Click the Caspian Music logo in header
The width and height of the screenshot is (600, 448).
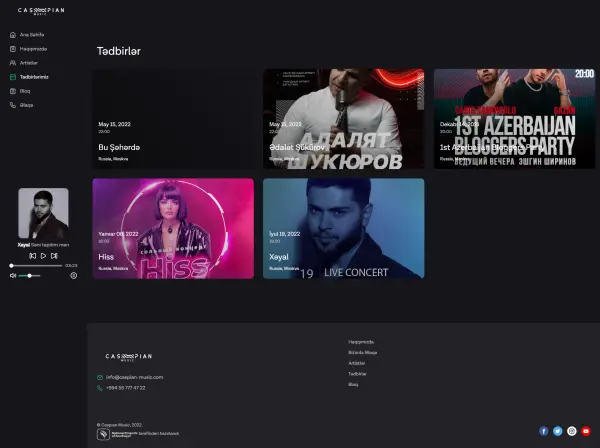click(x=41, y=11)
